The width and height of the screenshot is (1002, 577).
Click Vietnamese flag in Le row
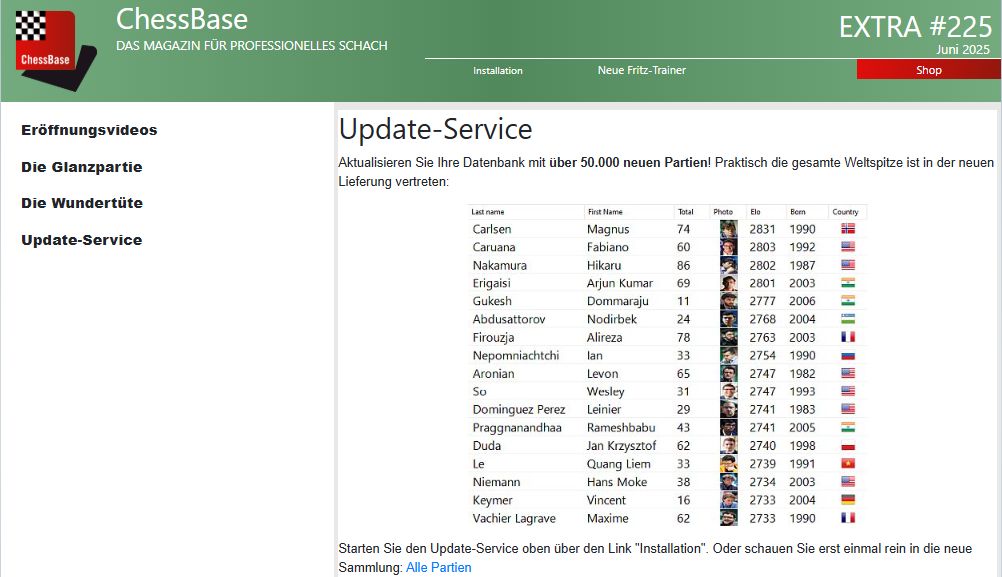(x=848, y=464)
